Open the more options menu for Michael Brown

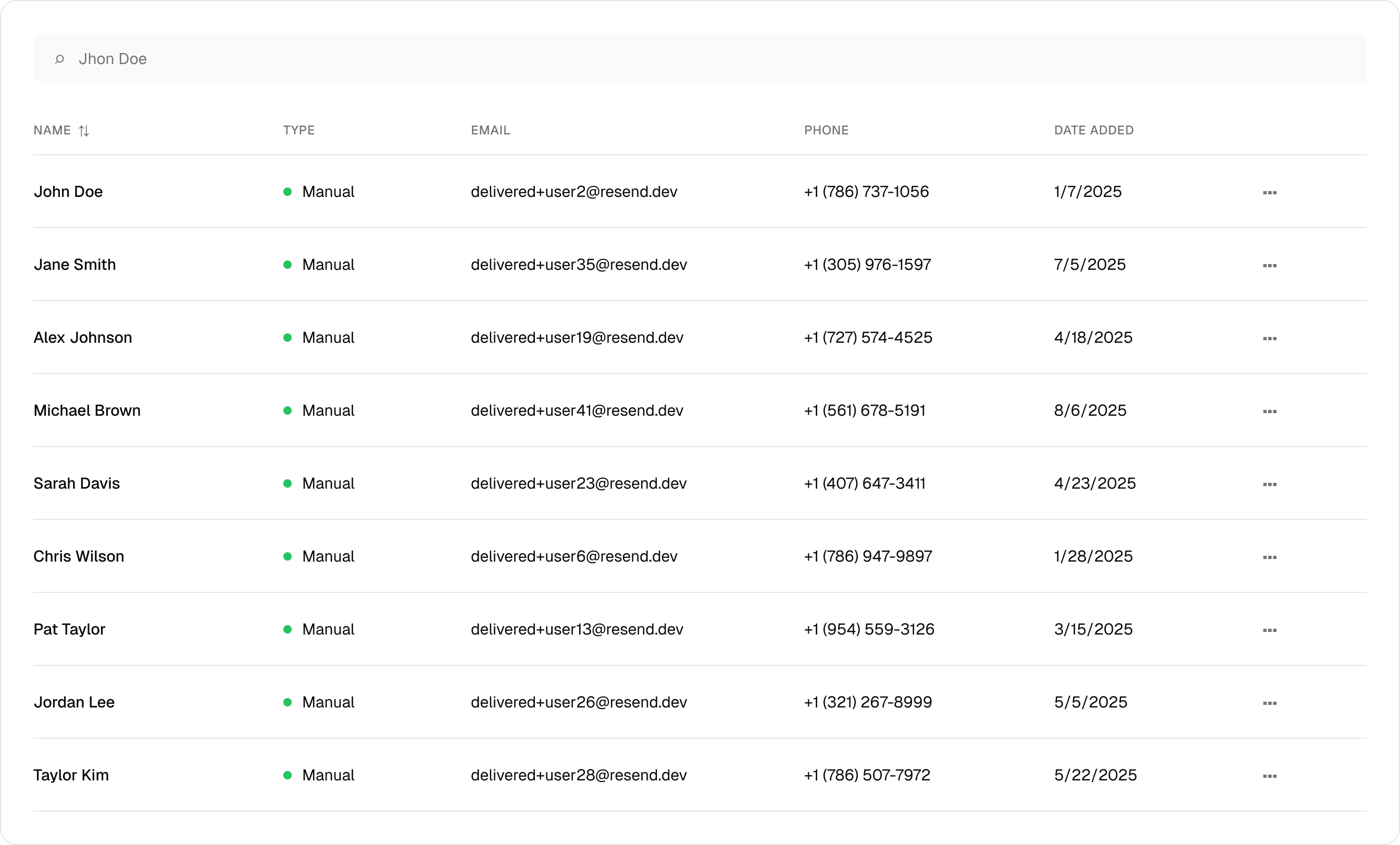pos(1269,411)
